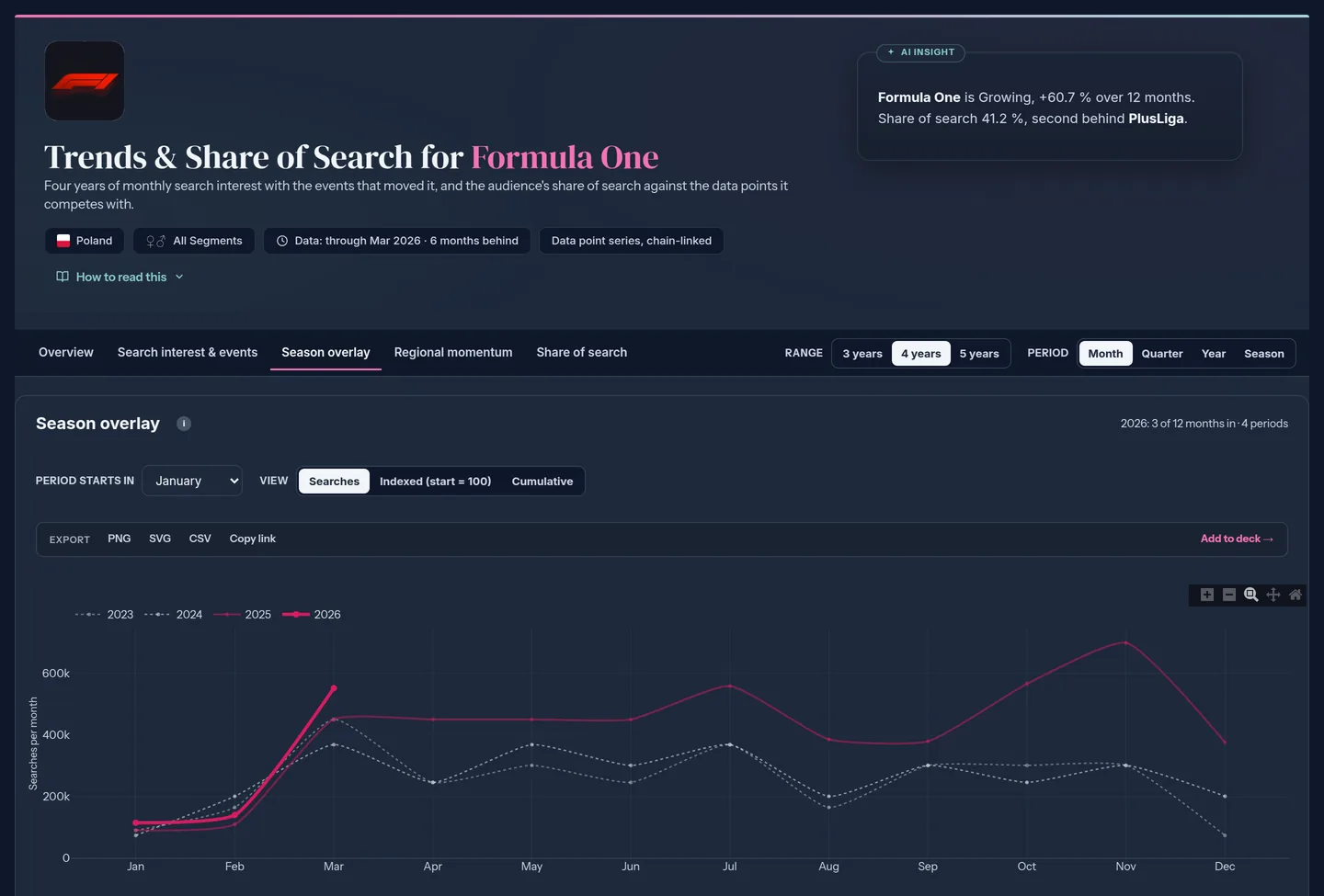Open Search interest & events tab

(x=188, y=352)
